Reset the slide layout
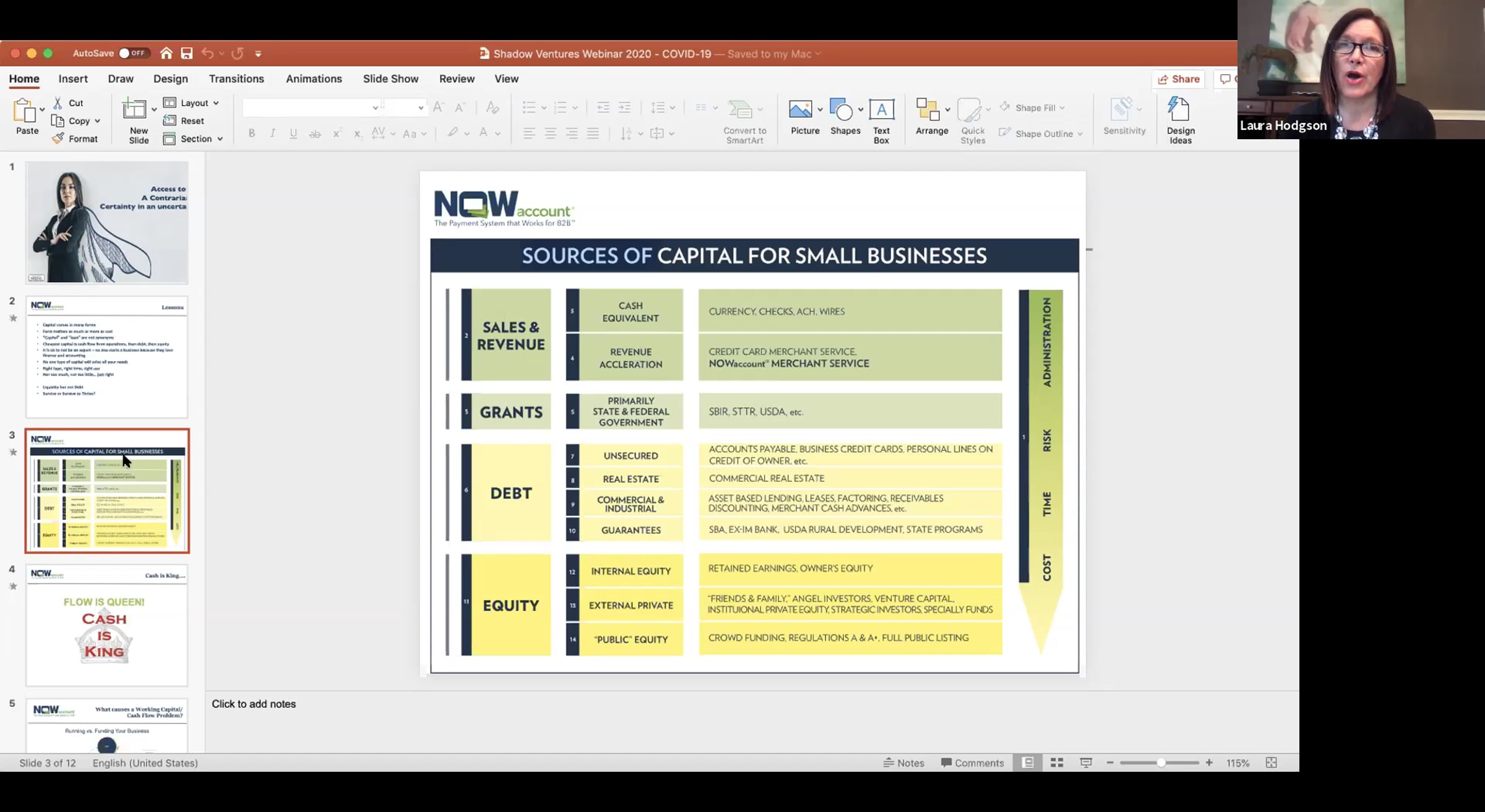Screen dimensions: 1485x812 184,121
